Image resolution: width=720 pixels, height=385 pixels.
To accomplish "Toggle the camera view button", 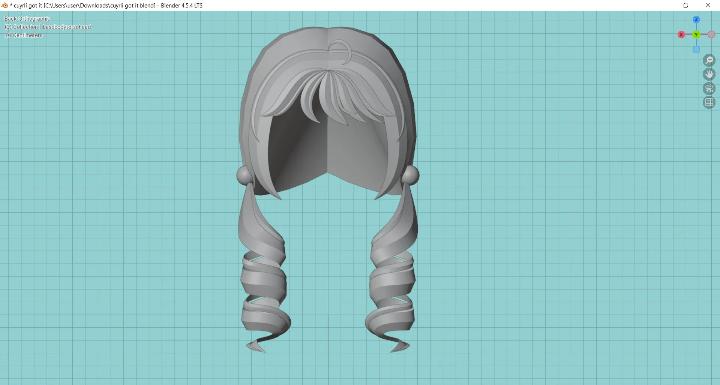I will pyautogui.click(x=709, y=88).
